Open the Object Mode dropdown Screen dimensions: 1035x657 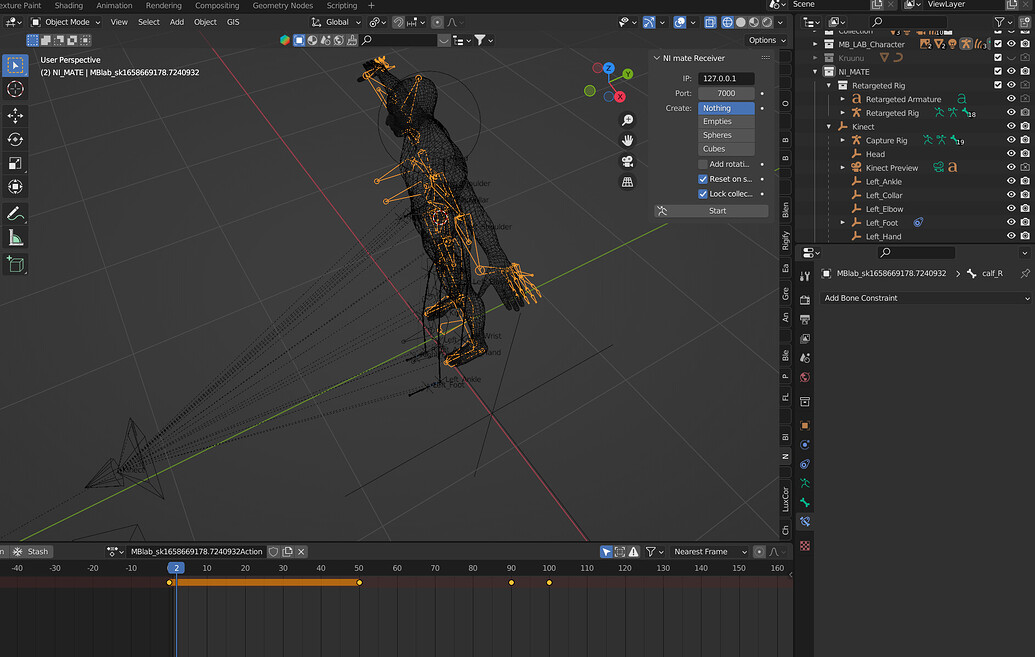pyautogui.click(x=66, y=22)
